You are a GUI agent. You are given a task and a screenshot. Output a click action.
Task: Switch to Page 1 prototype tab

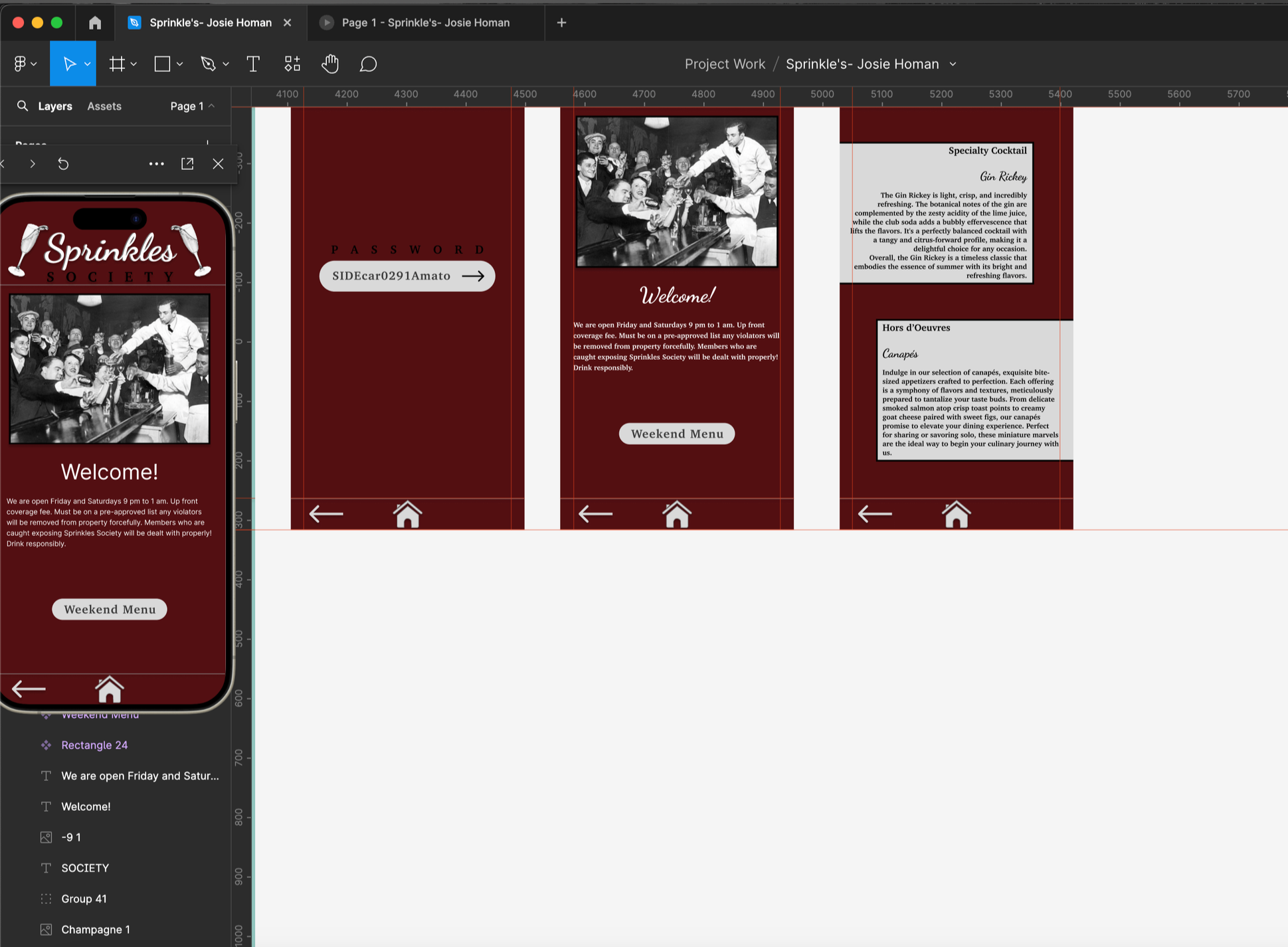tap(425, 23)
